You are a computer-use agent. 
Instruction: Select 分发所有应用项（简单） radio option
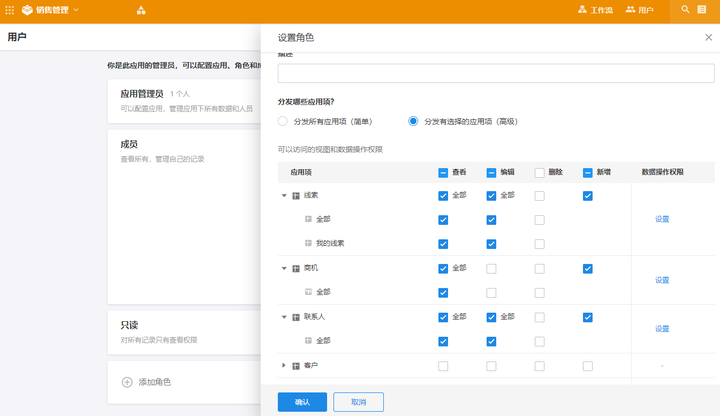pyautogui.click(x=284, y=122)
